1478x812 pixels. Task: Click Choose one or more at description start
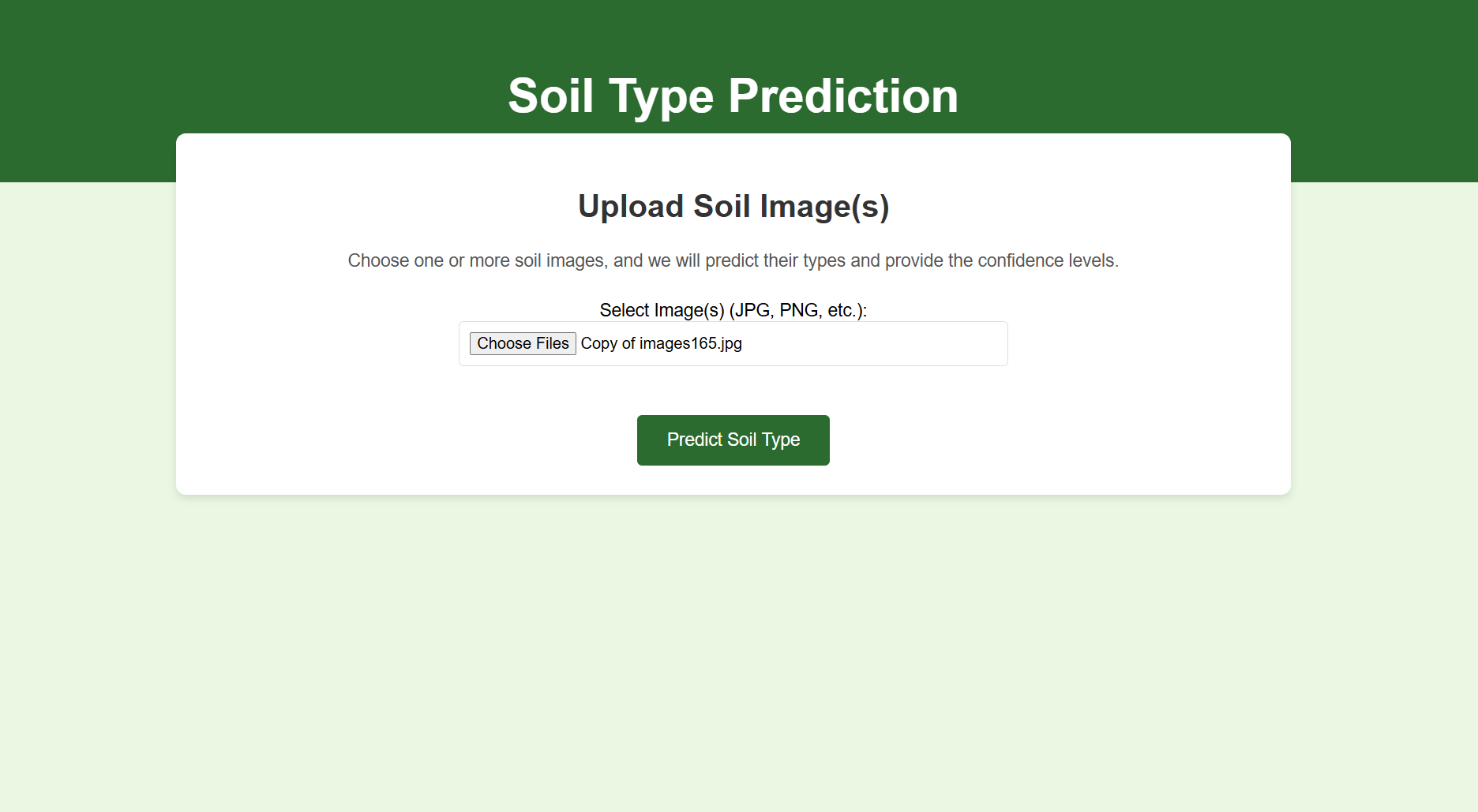tap(428, 260)
